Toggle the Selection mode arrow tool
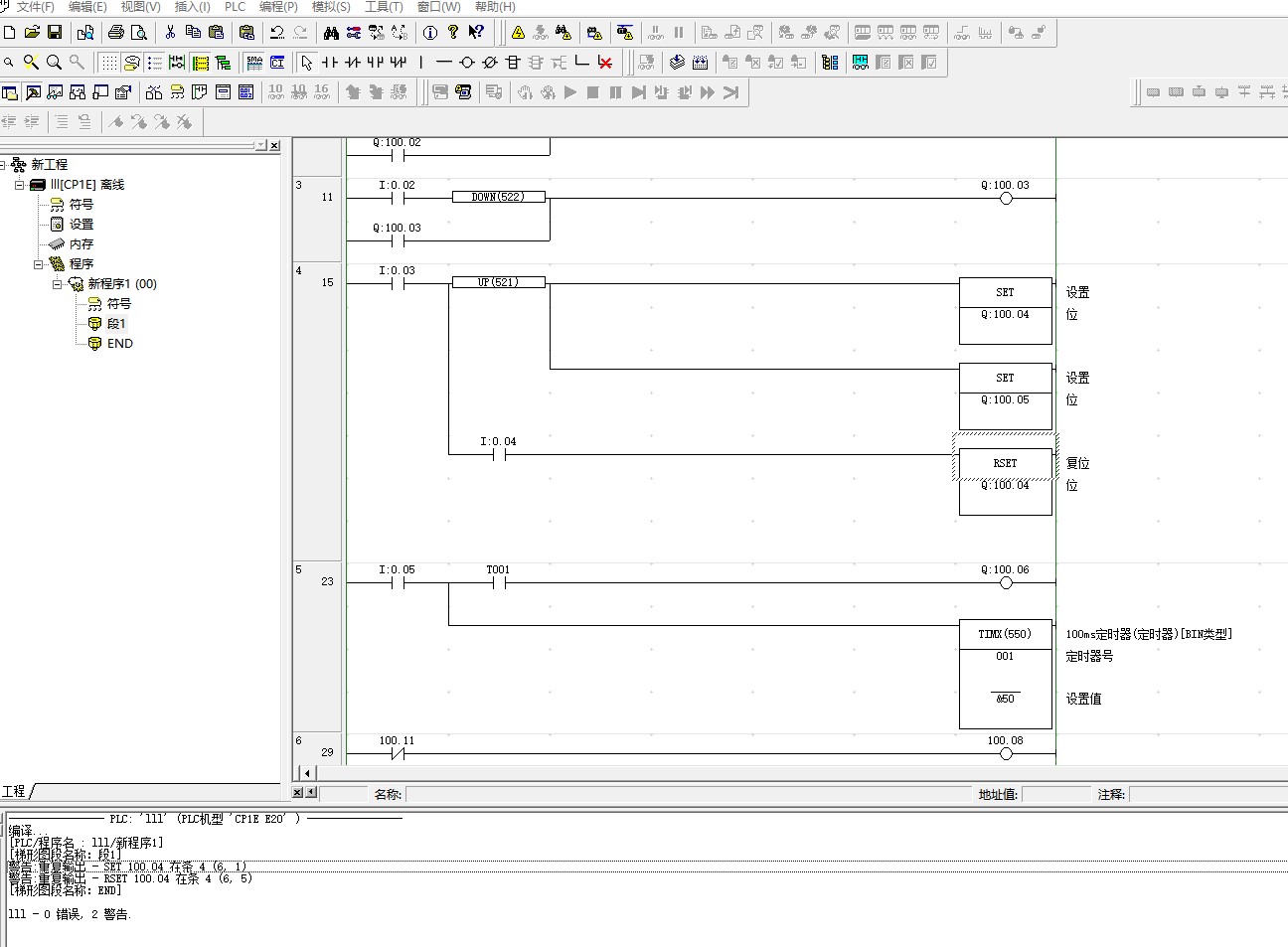The width and height of the screenshot is (1288, 947). [x=306, y=63]
